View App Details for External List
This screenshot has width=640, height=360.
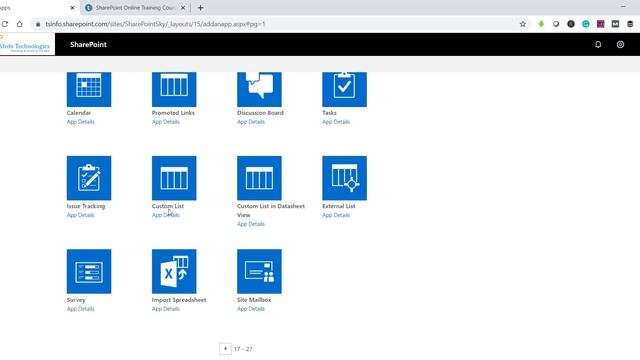[x=336, y=215]
